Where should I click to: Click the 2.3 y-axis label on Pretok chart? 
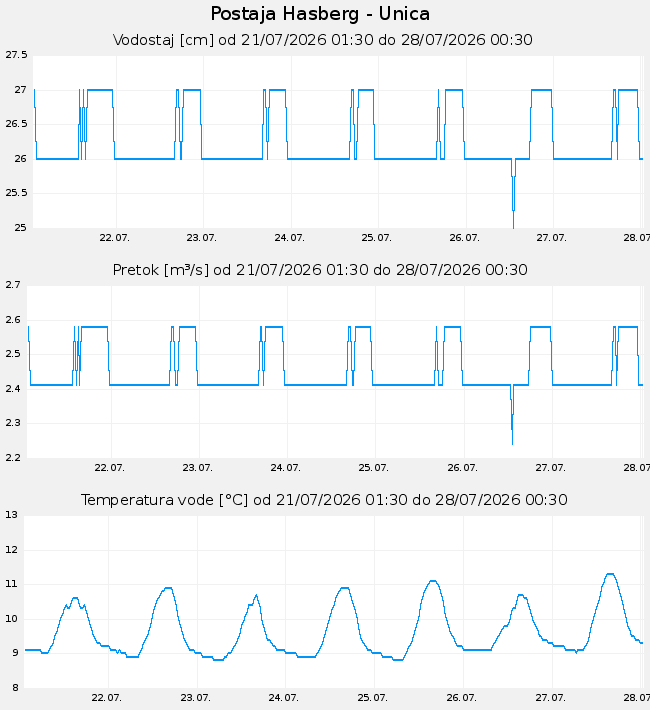13,423
